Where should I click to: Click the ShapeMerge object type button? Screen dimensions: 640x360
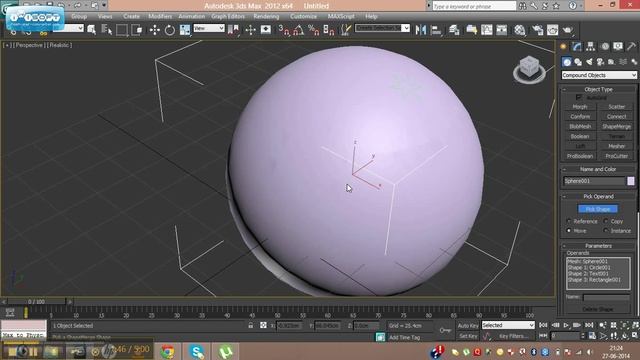(616, 127)
